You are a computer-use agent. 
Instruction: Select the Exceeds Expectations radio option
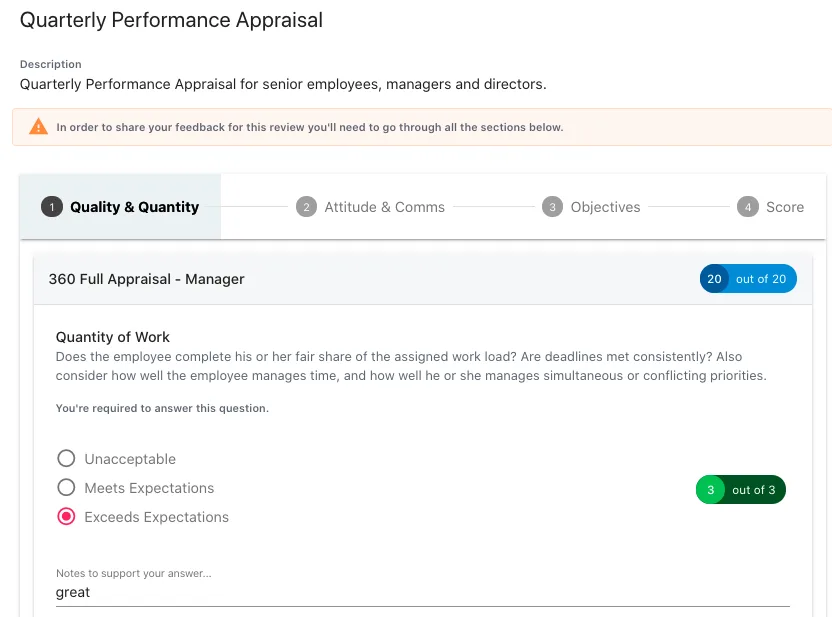(x=66, y=516)
